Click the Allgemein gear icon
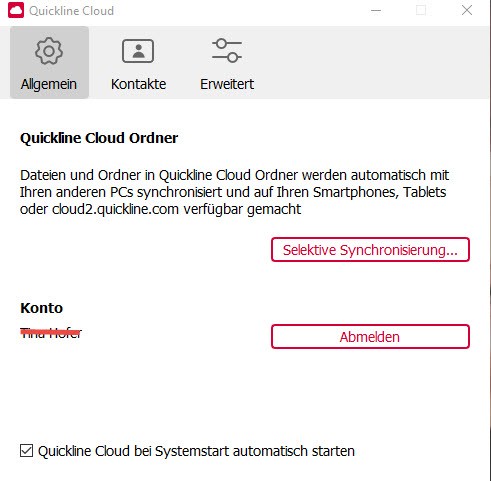 tap(49, 51)
